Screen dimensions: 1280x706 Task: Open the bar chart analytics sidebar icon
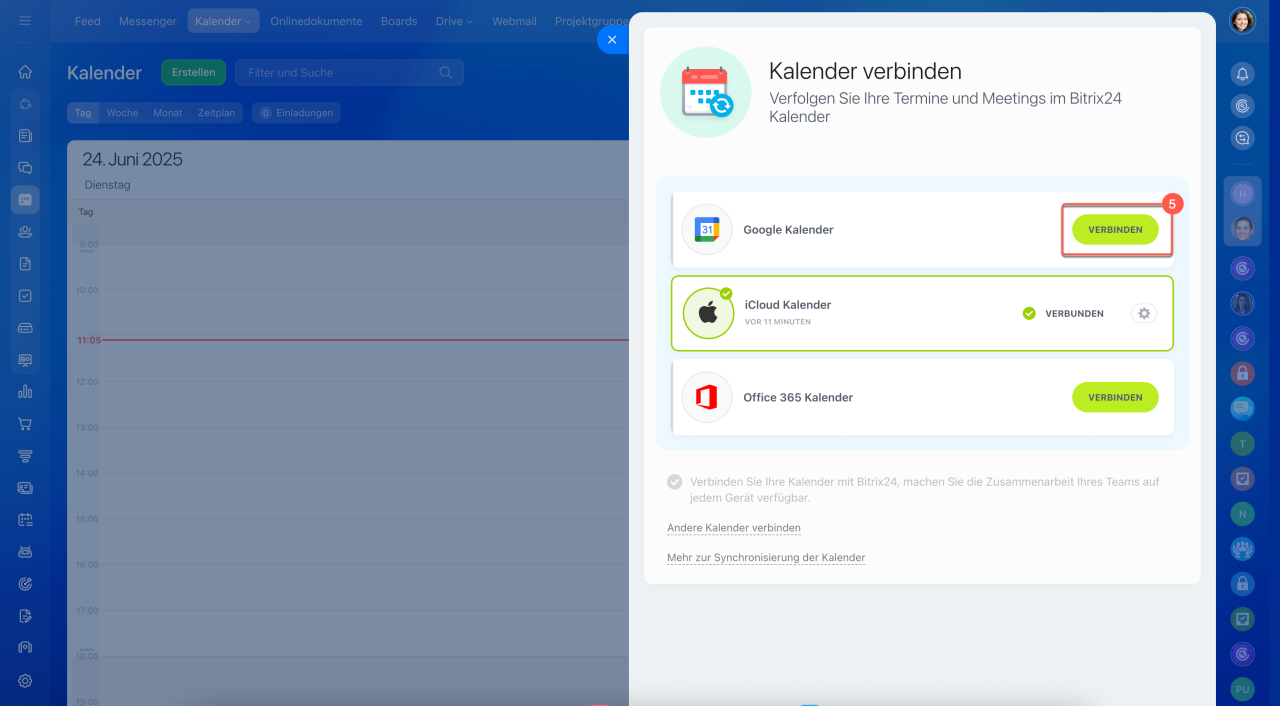pos(25,392)
